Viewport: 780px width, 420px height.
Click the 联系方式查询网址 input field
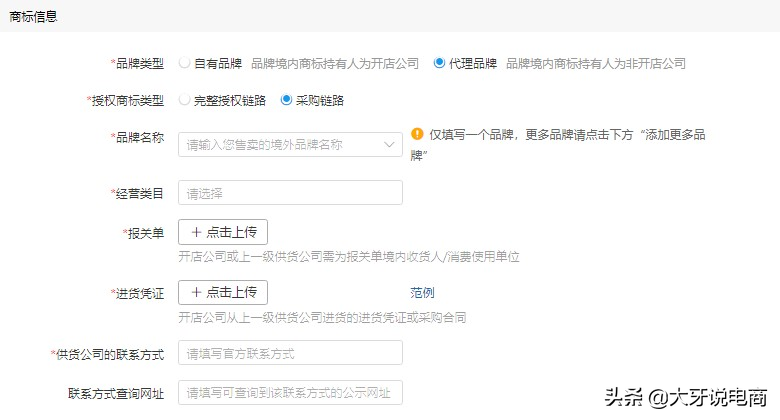pos(290,393)
